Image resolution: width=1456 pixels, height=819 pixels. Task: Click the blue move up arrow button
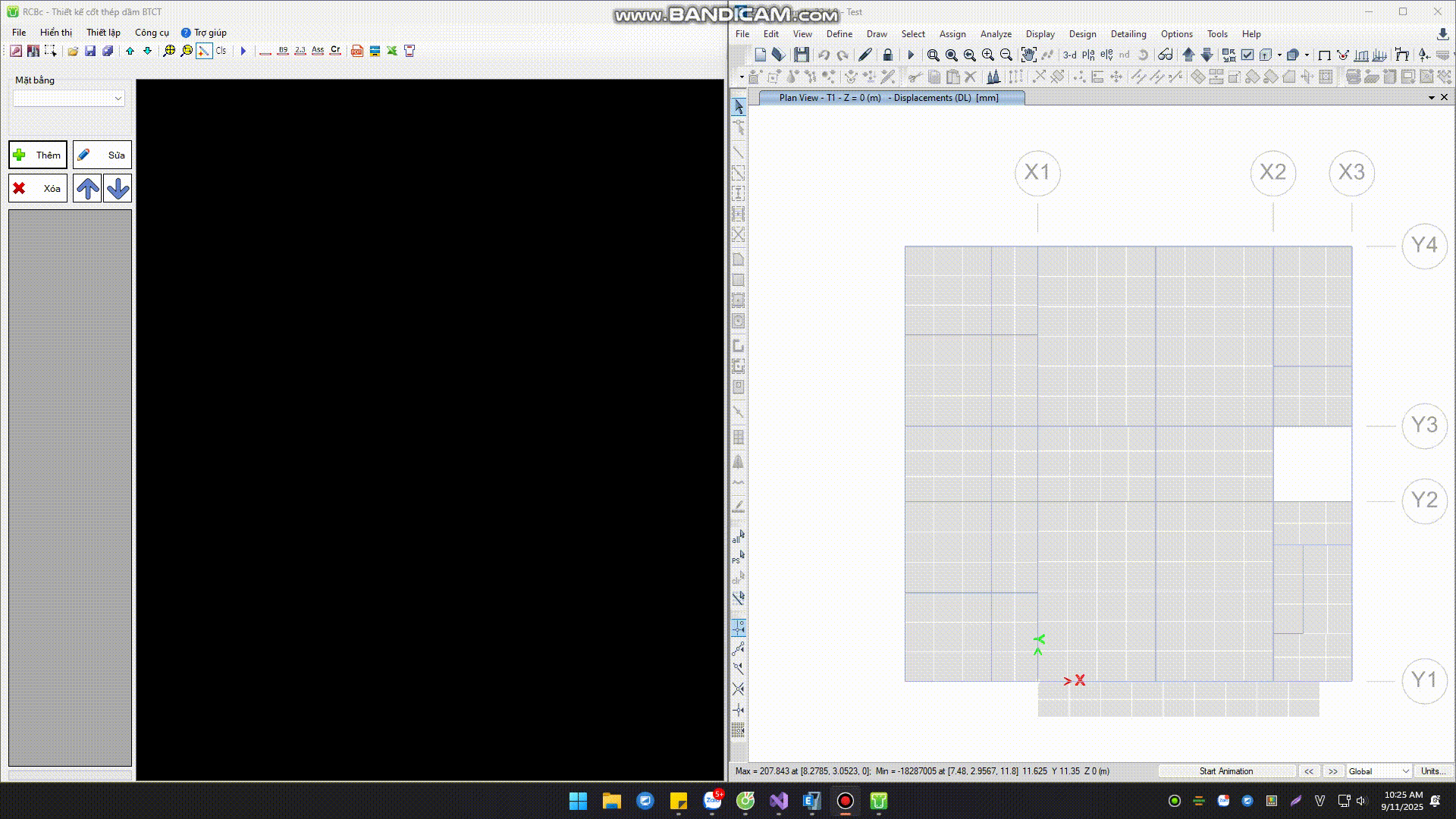click(87, 188)
